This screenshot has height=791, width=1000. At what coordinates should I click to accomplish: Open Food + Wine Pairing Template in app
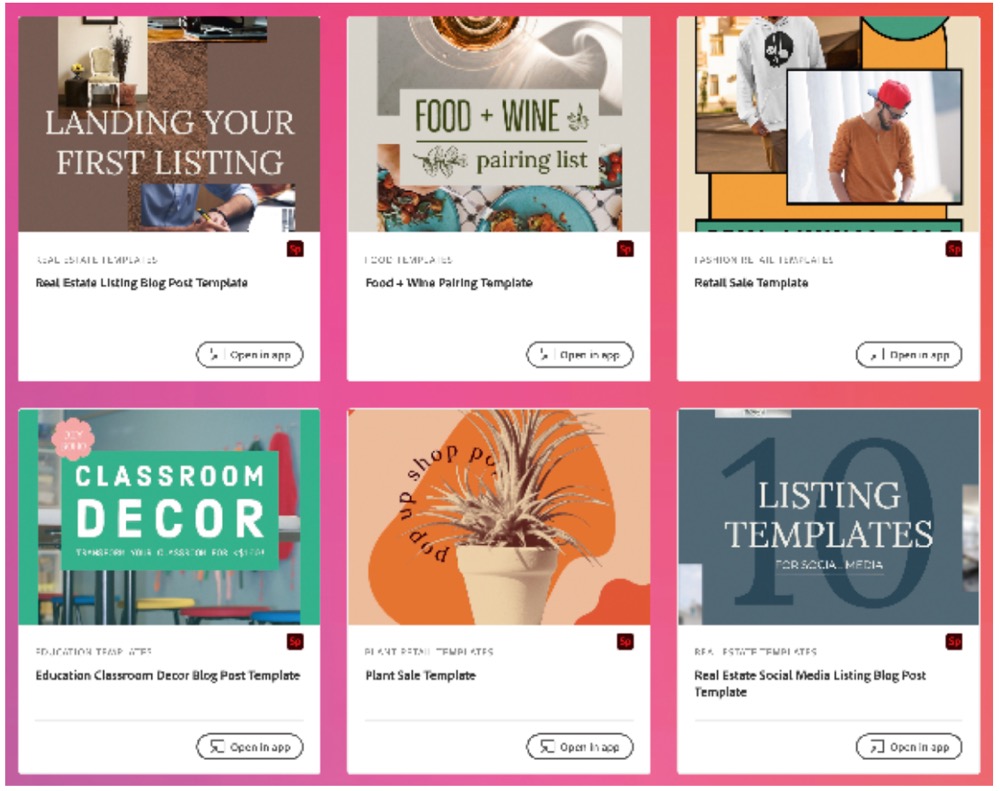click(580, 355)
